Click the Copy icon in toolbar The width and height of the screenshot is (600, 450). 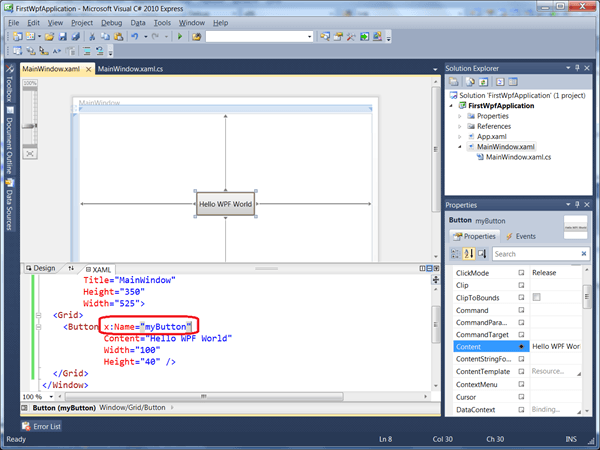pyautogui.click(x=105, y=36)
